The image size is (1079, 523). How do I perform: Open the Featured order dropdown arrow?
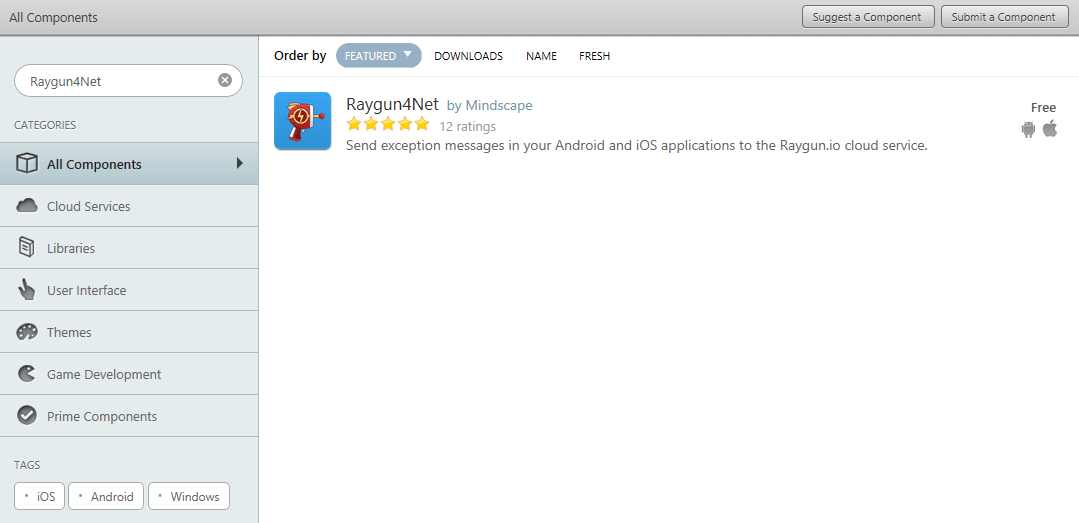coord(407,54)
